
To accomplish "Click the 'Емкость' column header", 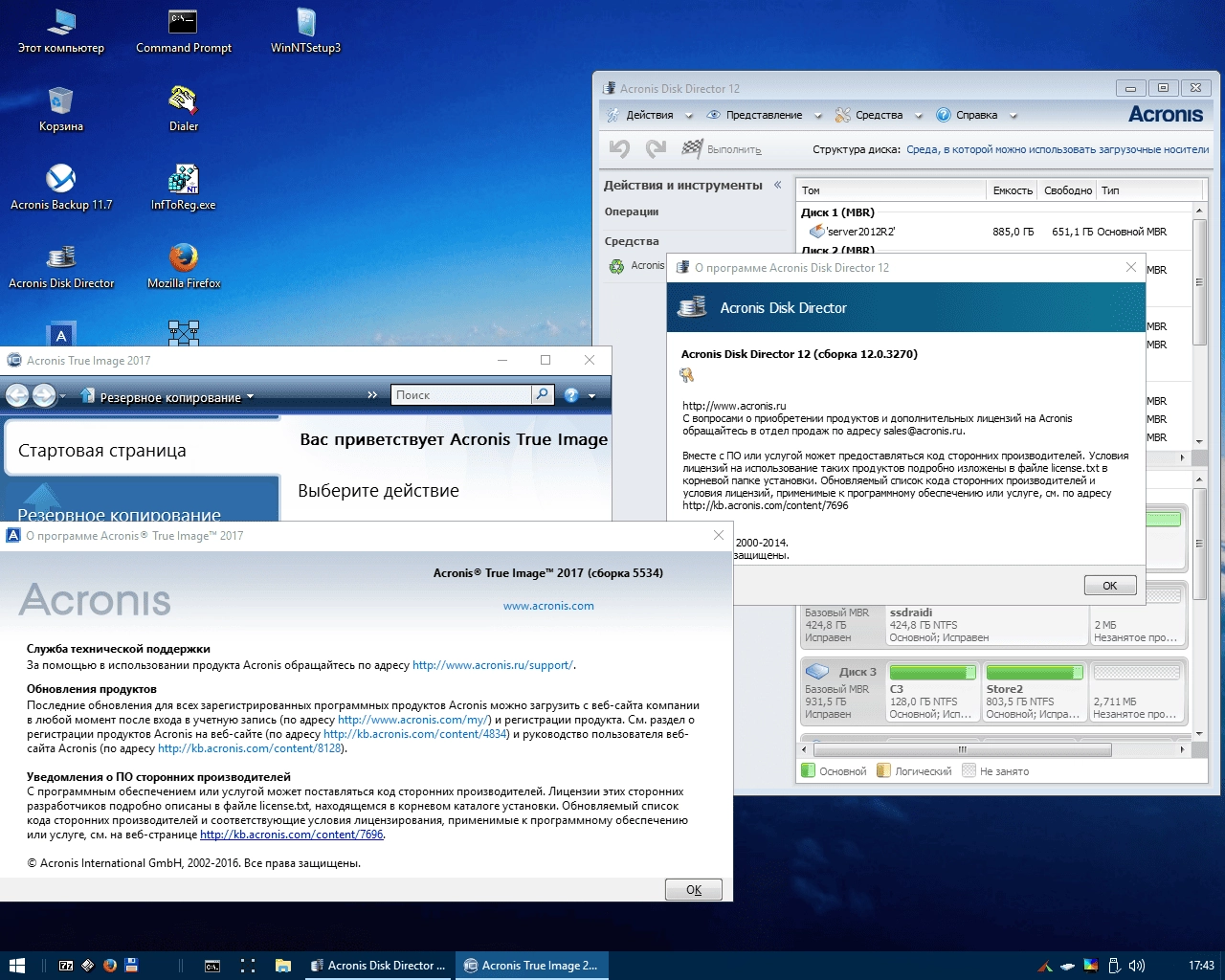I will click(x=1012, y=190).
